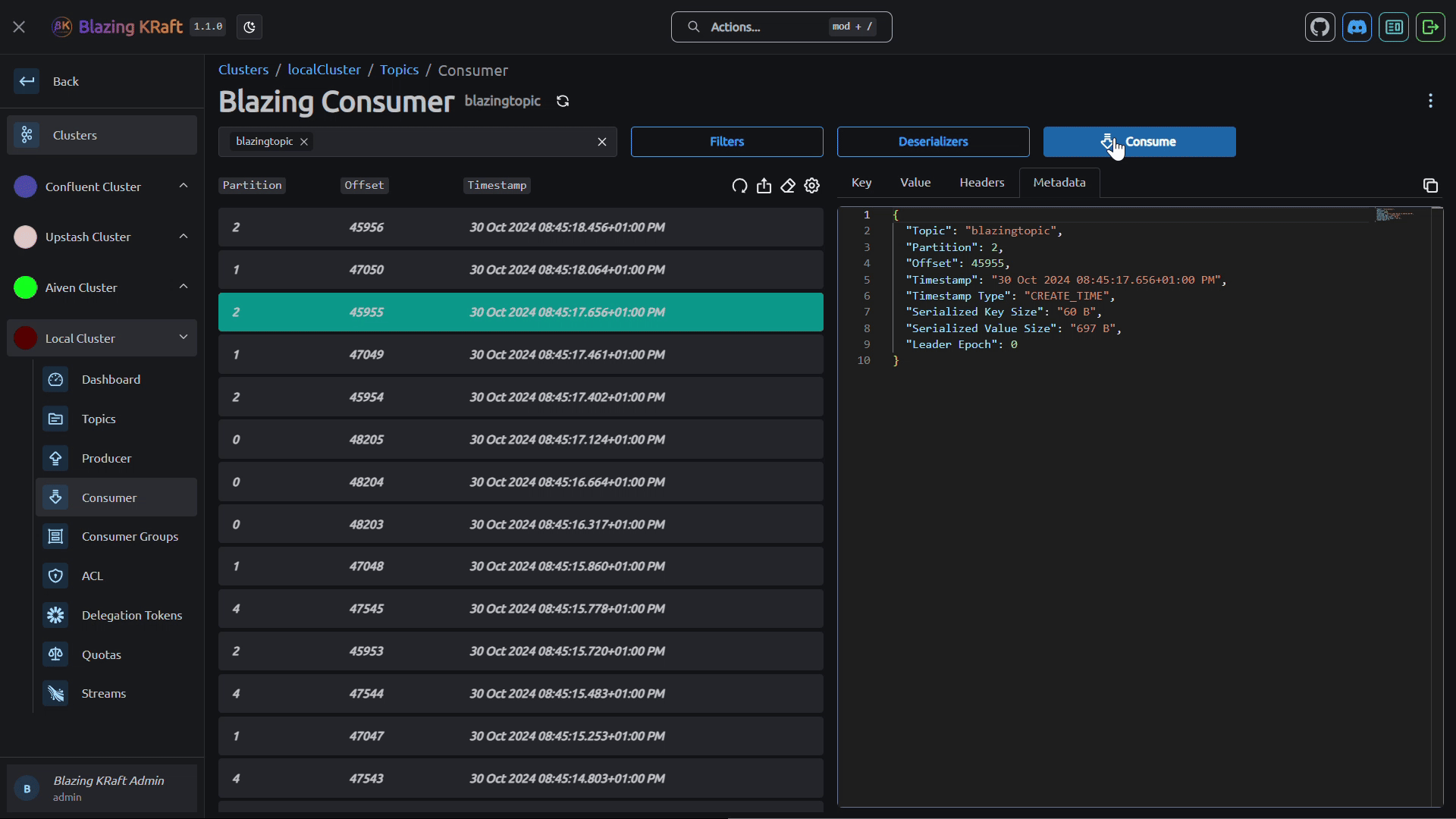The image size is (1456, 819).
Task: Open the GitHub repository icon
Action: pos(1320,27)
